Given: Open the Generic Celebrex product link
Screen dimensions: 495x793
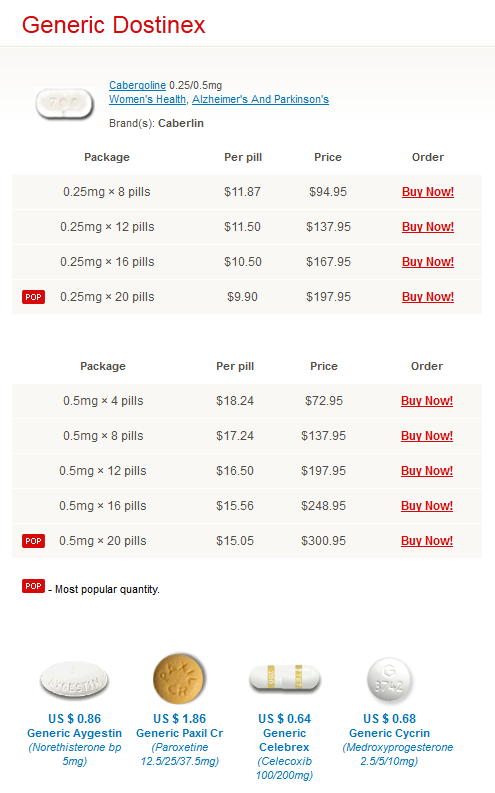Looking at the screenshot, I should coord(285,740).
